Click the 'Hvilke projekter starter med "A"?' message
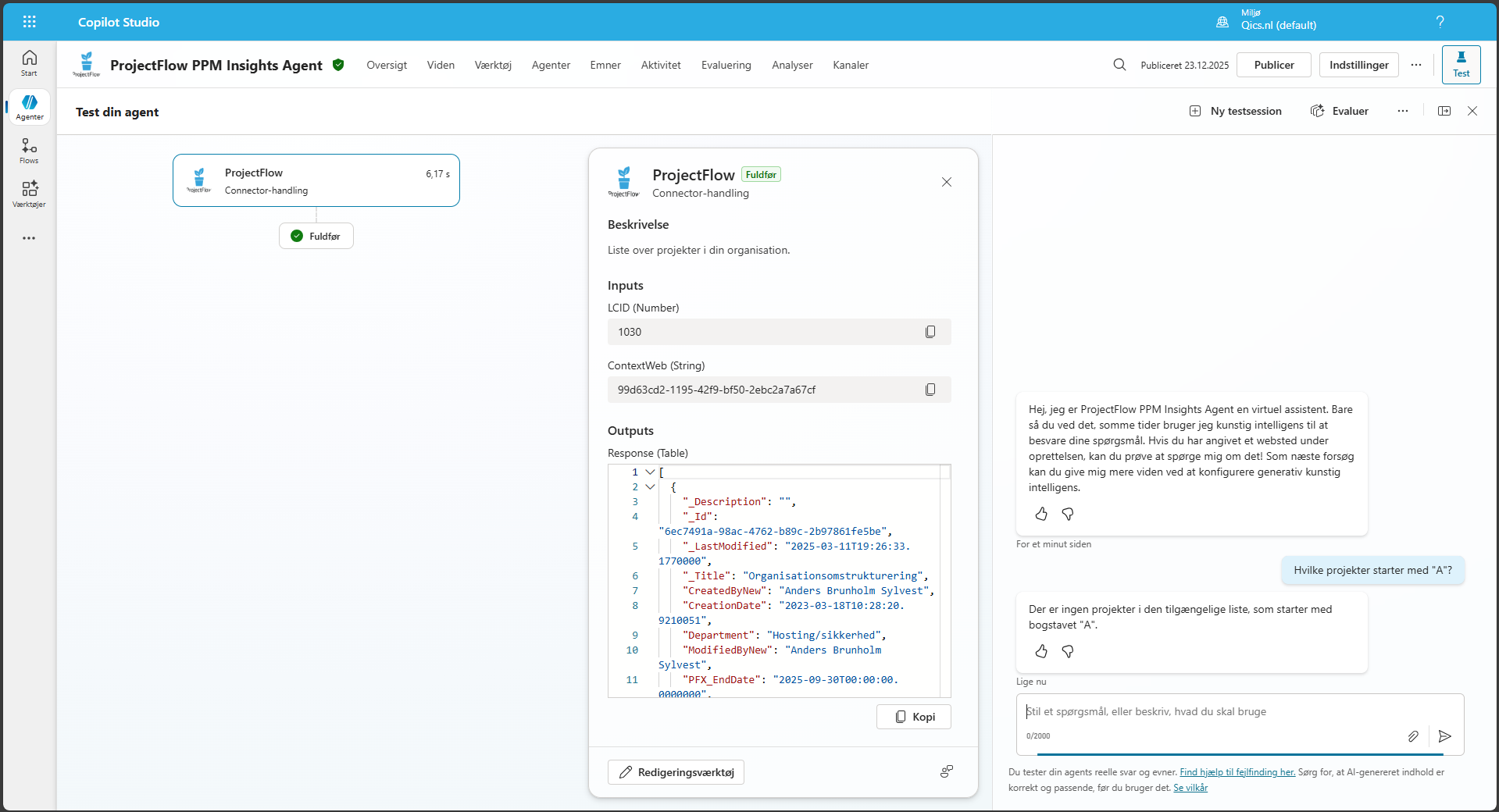This screenshot has height=812, width=1499. click(1372, 570)
